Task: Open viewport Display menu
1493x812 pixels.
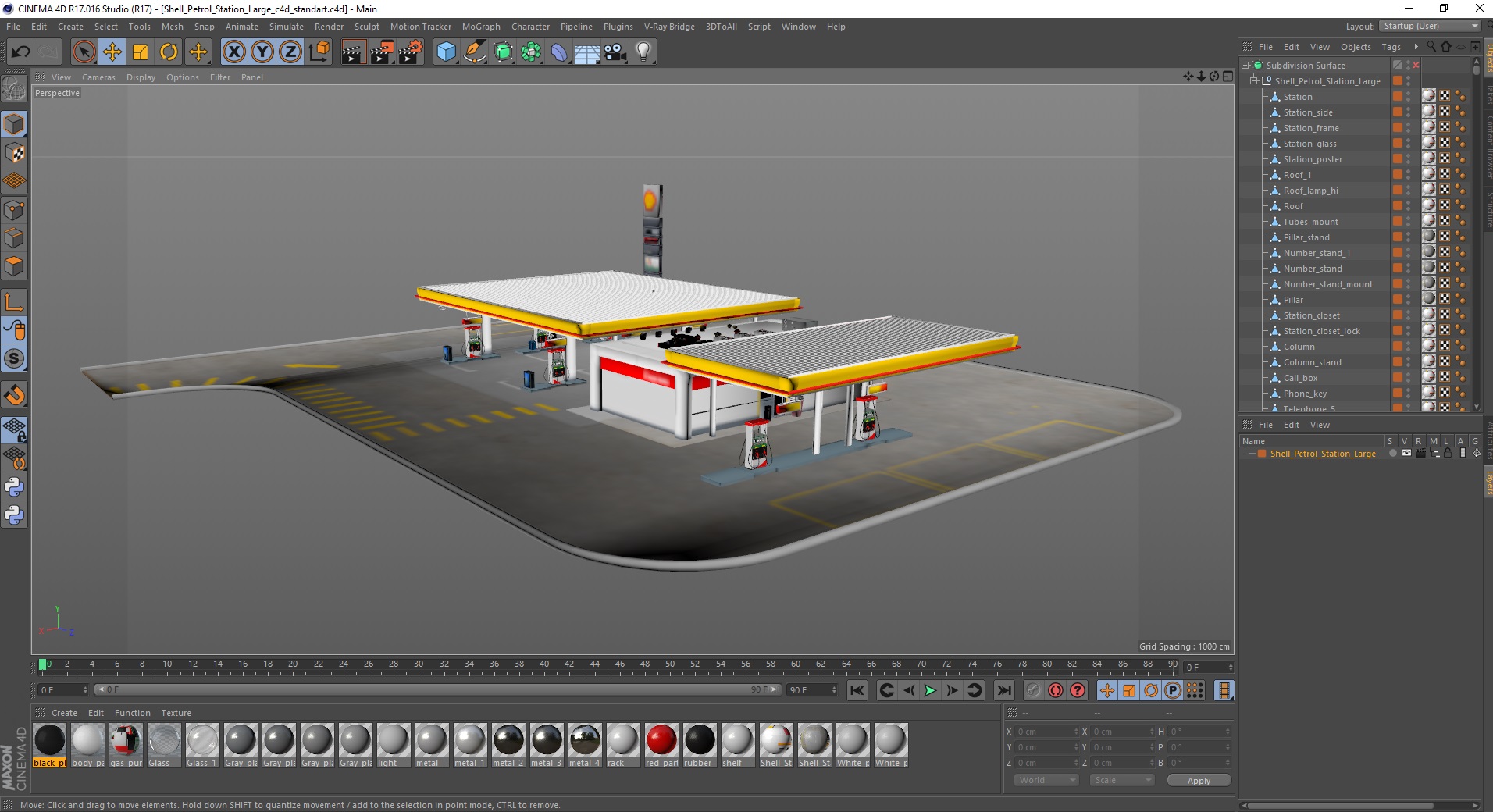Action: pos(141,77)
